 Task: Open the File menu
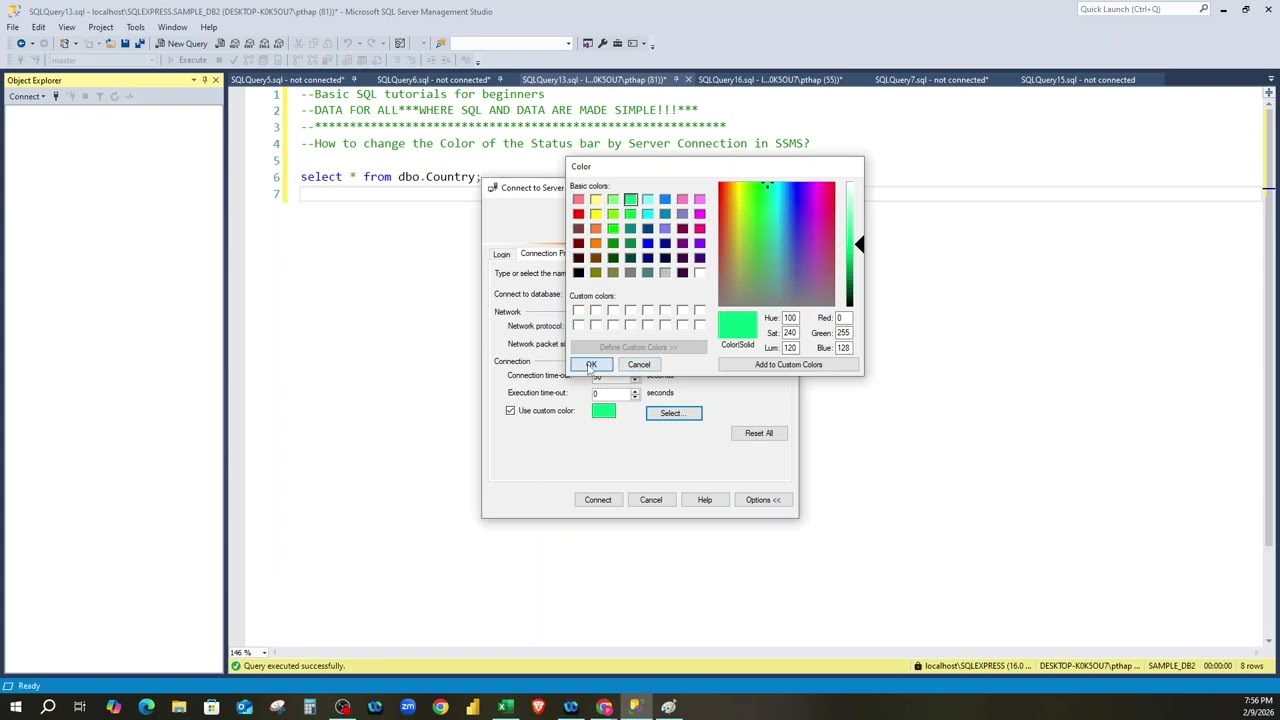[13, 27]
